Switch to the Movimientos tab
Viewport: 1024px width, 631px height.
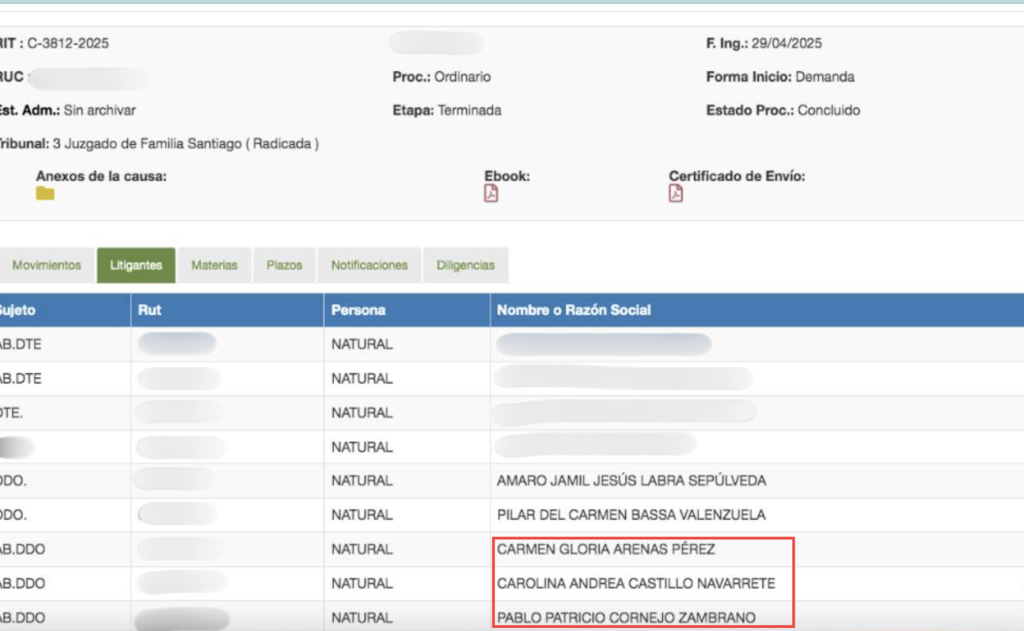tap(46, 265)
